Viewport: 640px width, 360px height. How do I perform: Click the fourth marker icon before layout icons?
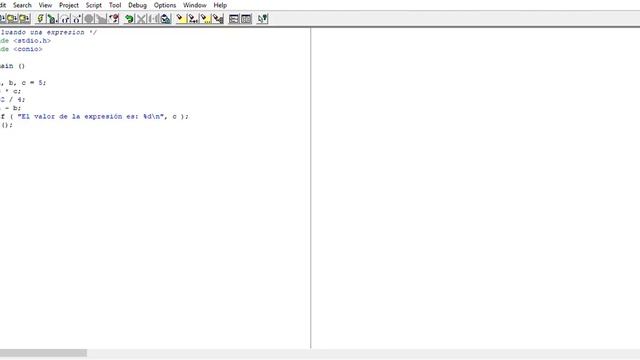(218, 19)
